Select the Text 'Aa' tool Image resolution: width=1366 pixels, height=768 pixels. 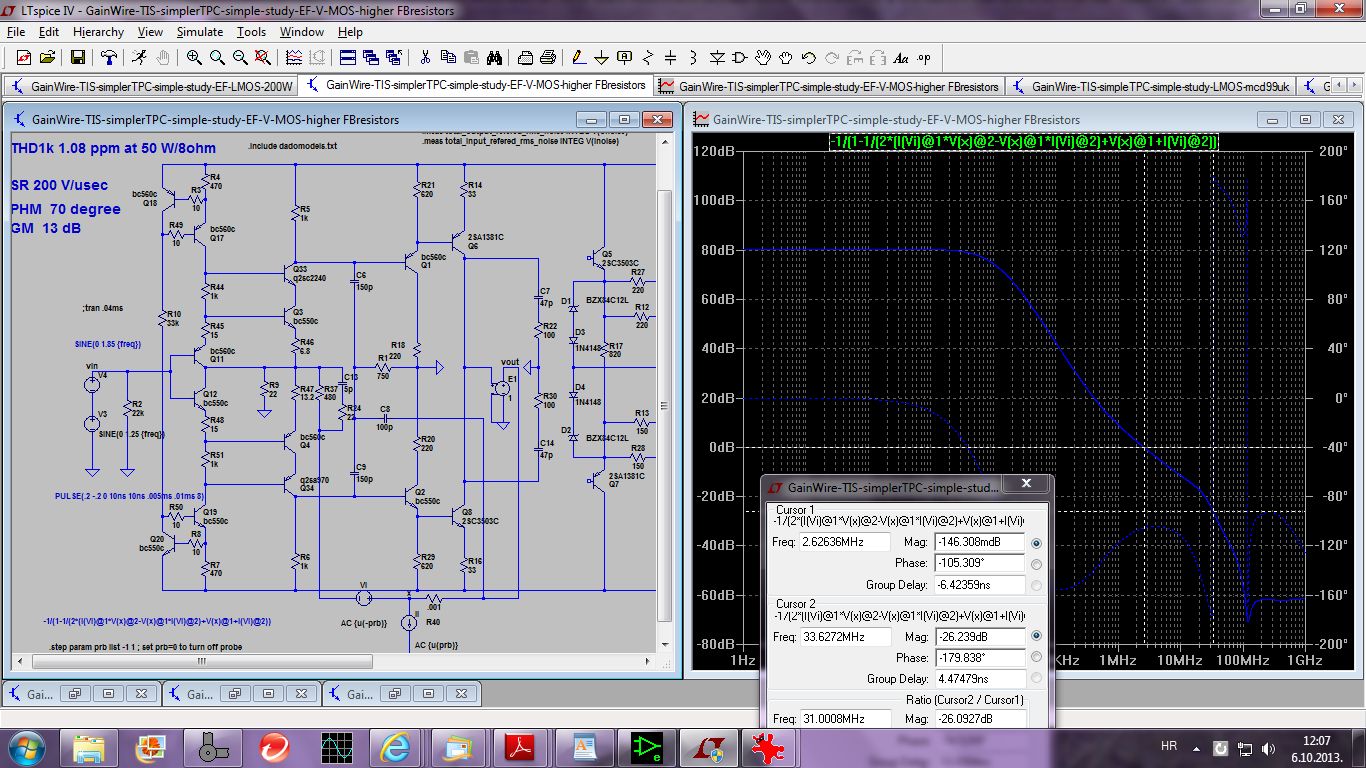tap(901, 58)
